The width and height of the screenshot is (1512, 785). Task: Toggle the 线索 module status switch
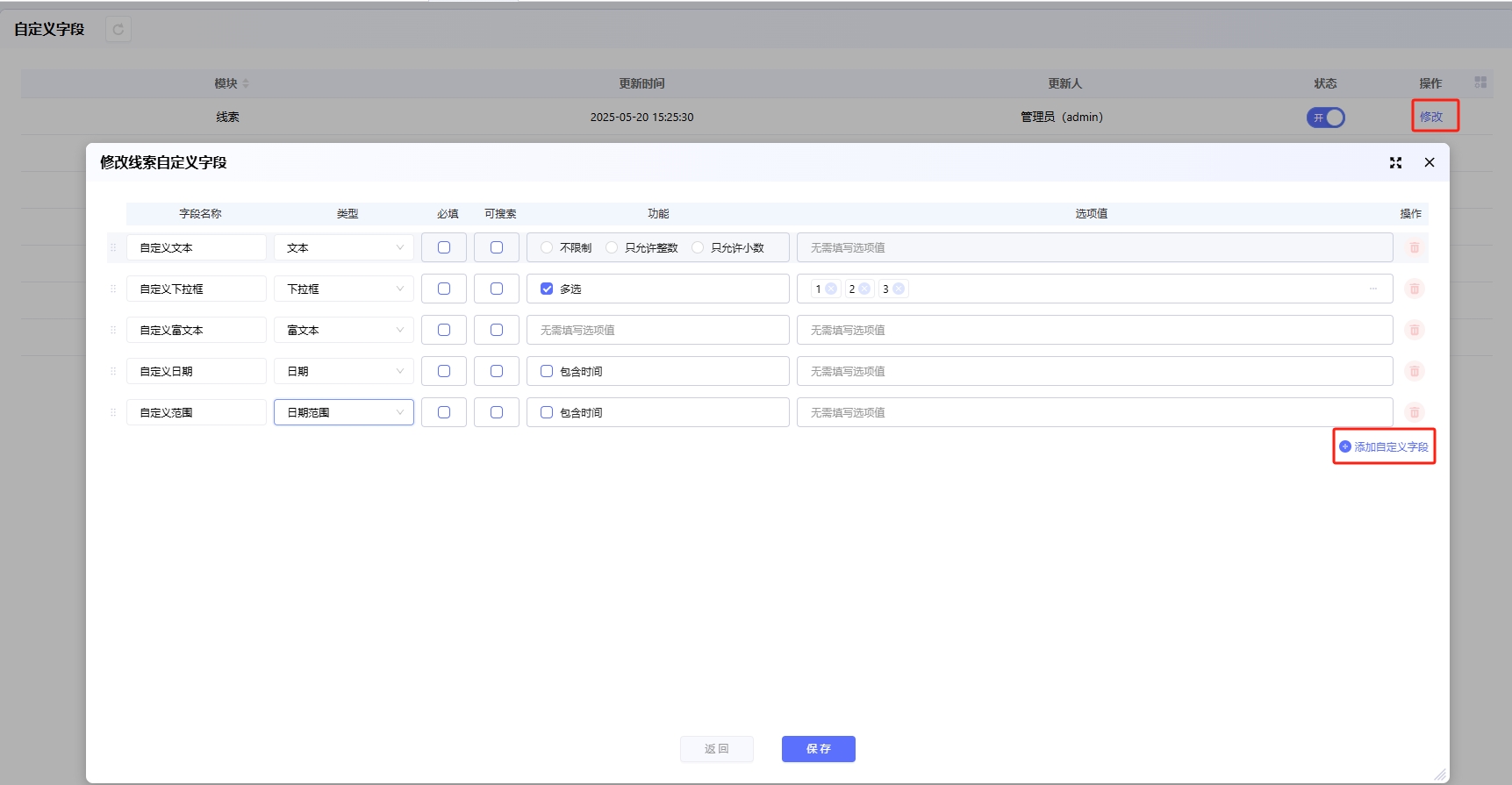[1325, 118]
